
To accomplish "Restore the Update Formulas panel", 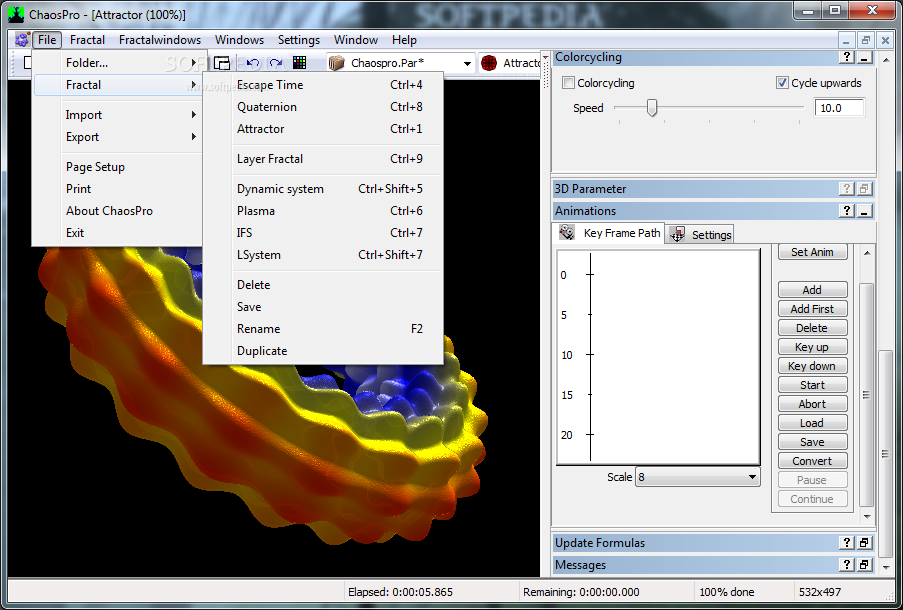I will 864,543.
